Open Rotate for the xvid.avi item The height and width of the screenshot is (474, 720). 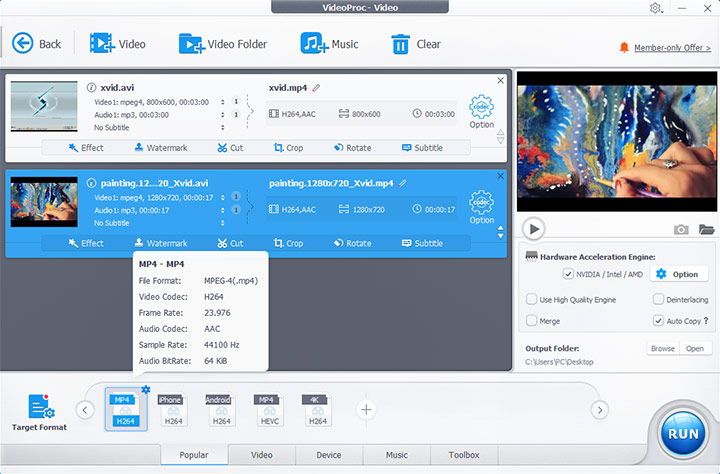point(352,148)
